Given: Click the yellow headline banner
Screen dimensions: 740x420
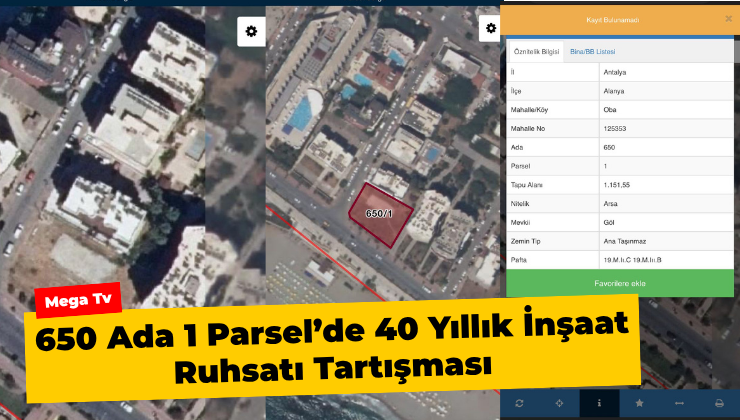Looking at the screenshot, I should (x=332, y=348).
